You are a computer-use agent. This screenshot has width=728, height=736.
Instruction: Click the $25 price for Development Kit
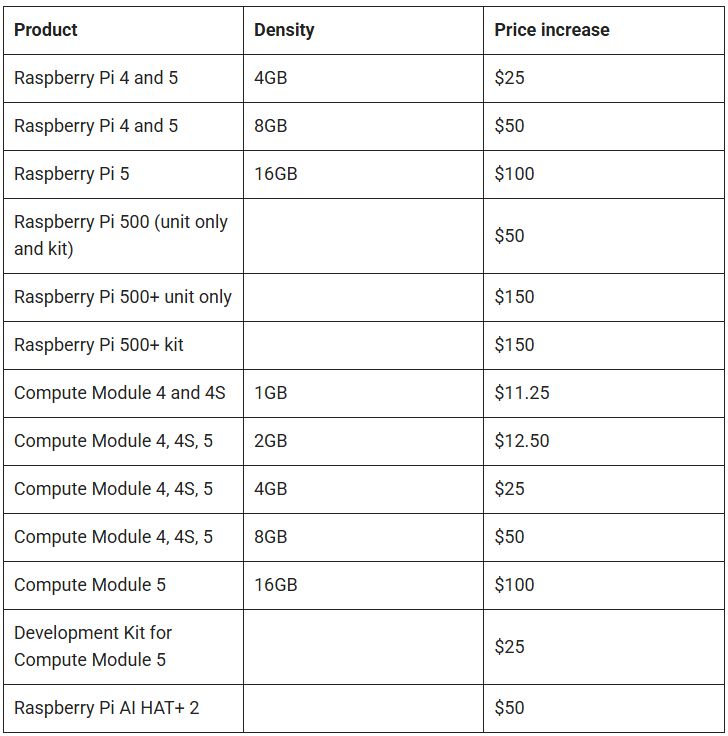(509, 647)
